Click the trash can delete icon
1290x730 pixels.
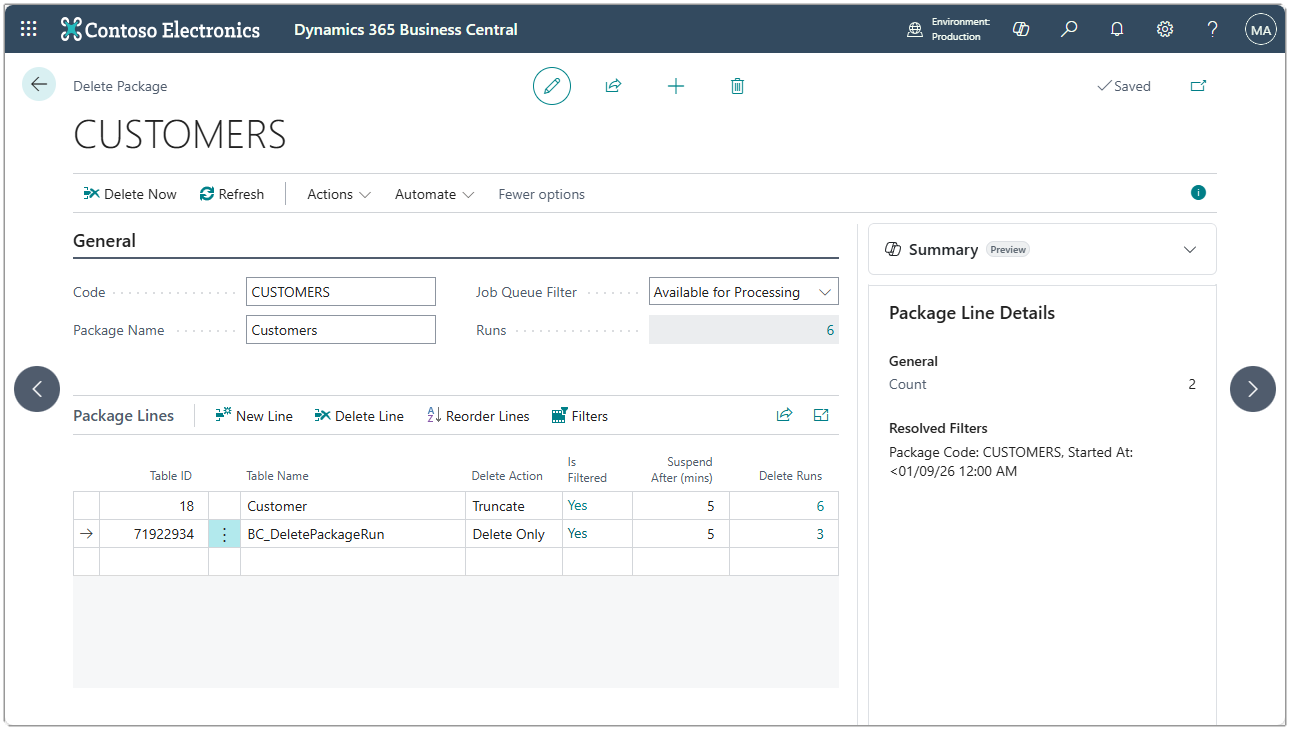[737, 86]
